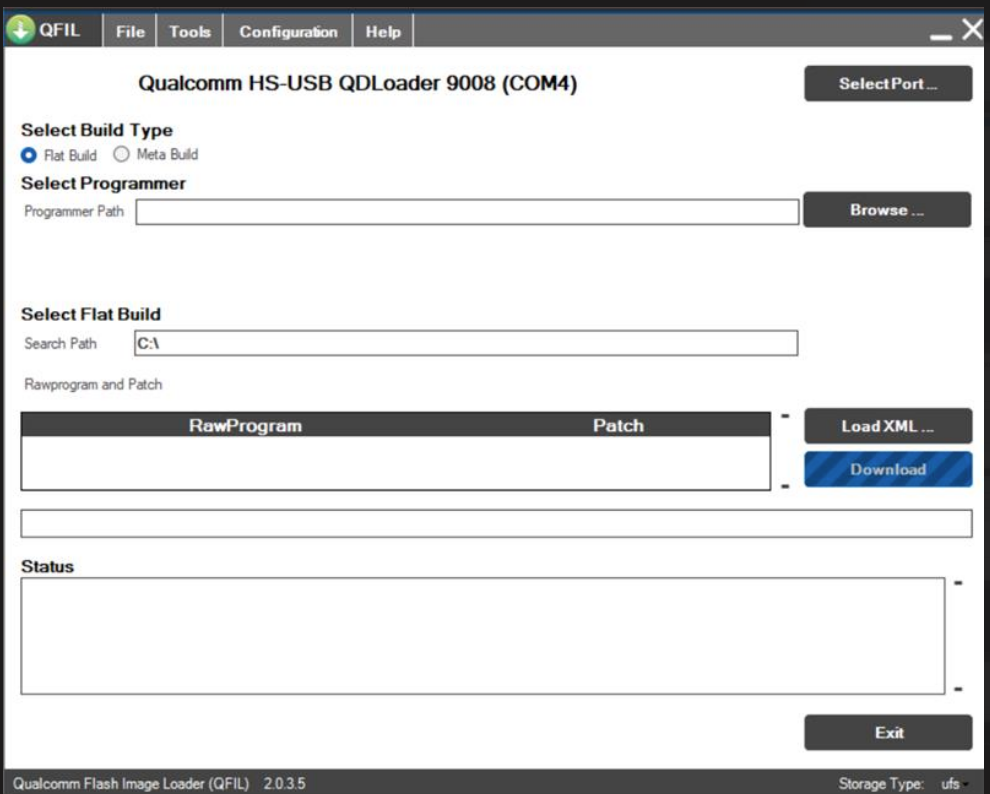The height and width of the screenshot is (794, 990).
Task: Click the RawProgram column header
Action: click(245, 425)
